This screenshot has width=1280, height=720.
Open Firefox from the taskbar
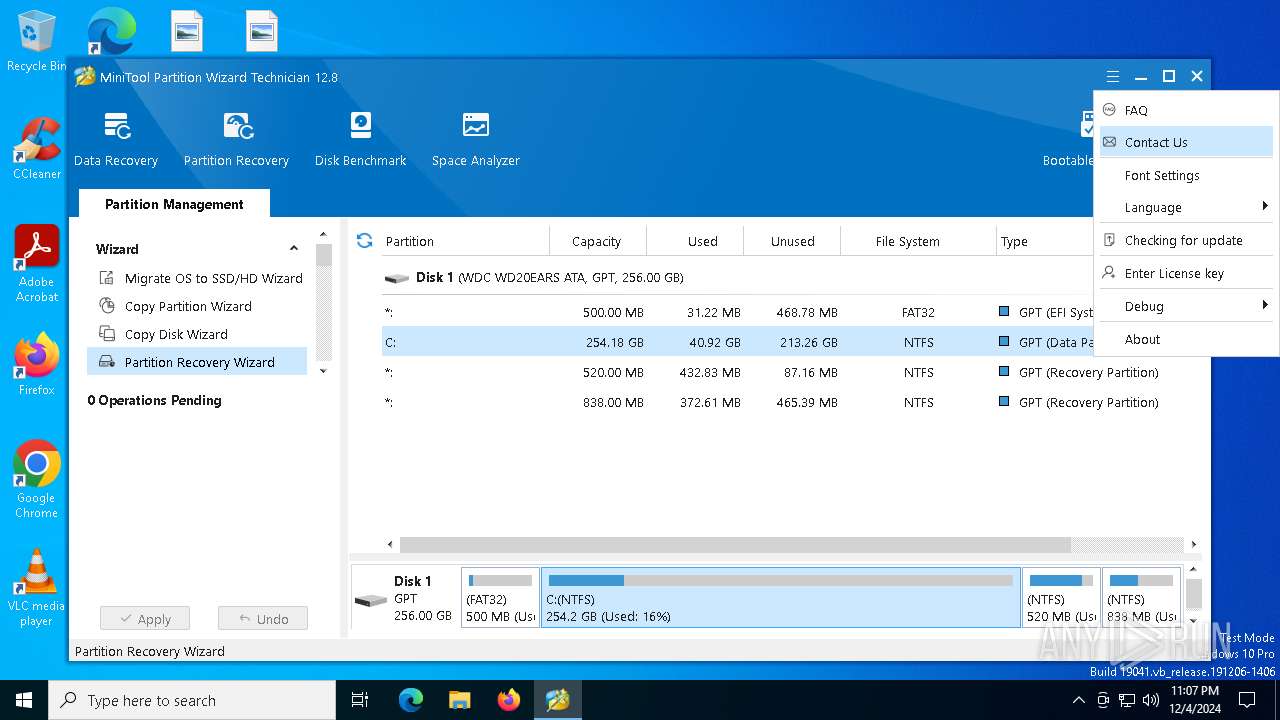pos(509,700)
